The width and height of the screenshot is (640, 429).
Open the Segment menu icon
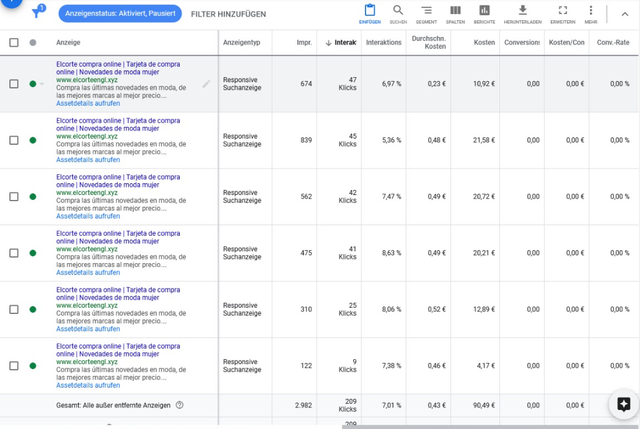[x=427, y=10]
